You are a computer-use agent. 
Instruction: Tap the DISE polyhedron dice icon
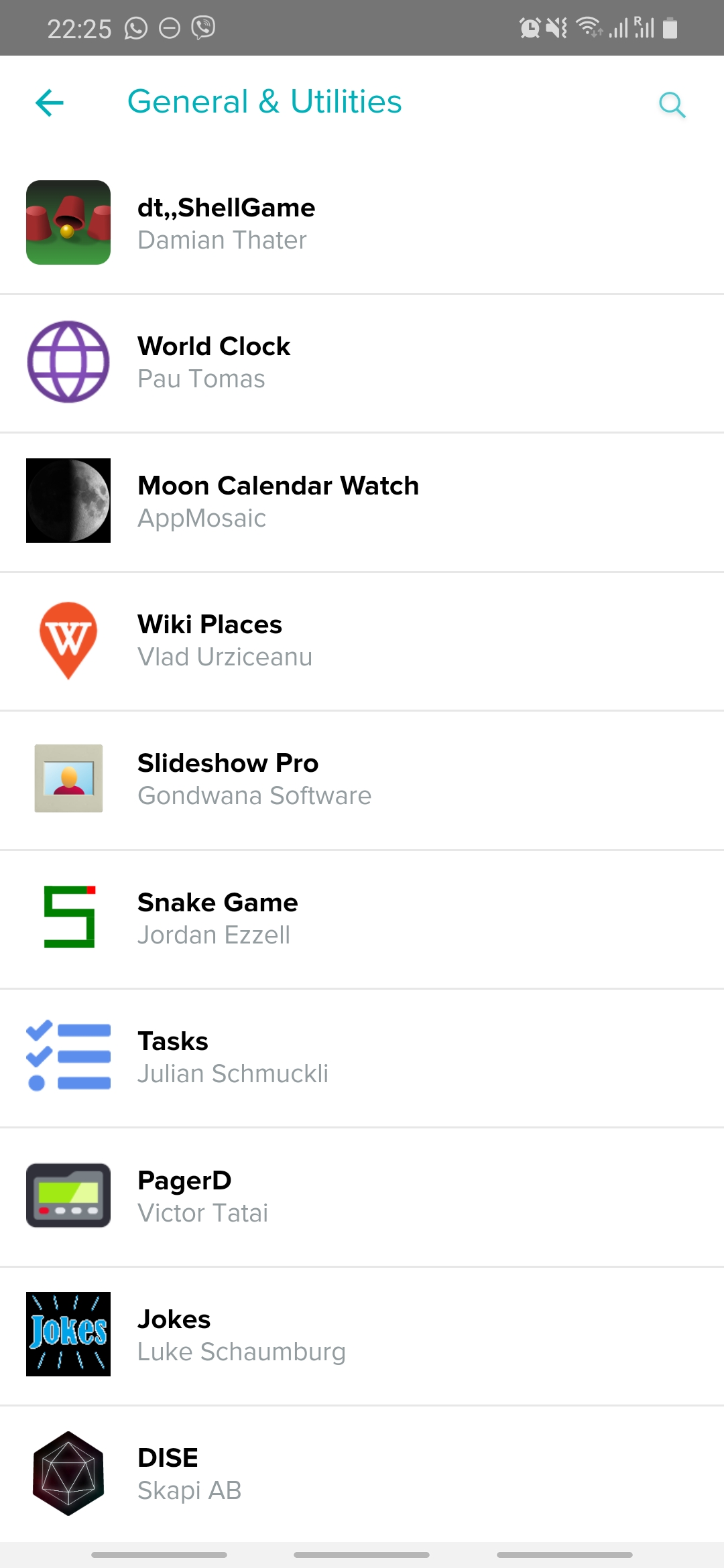coord(68,1474)
